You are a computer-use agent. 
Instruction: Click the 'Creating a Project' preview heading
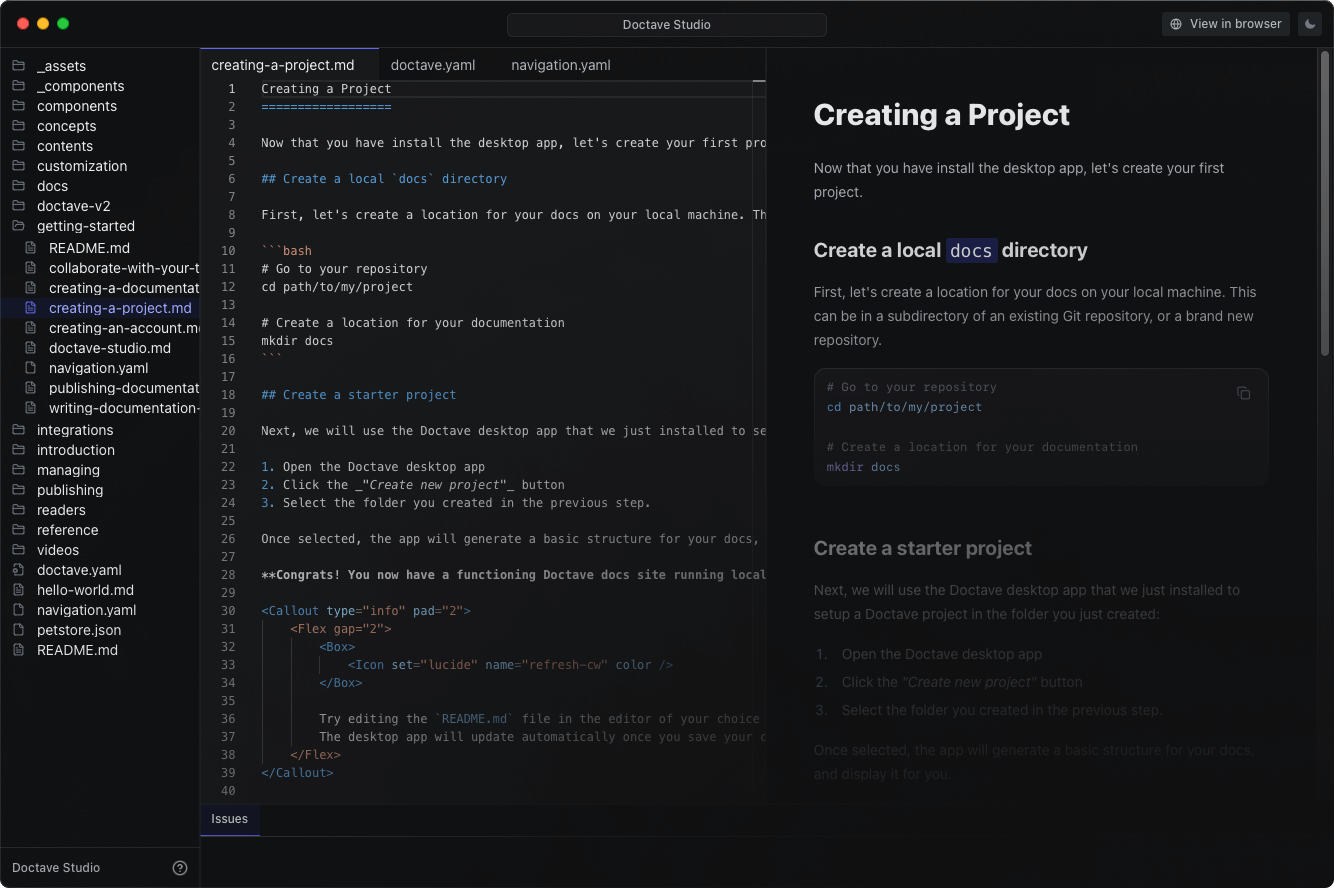[x=941, y=115]
